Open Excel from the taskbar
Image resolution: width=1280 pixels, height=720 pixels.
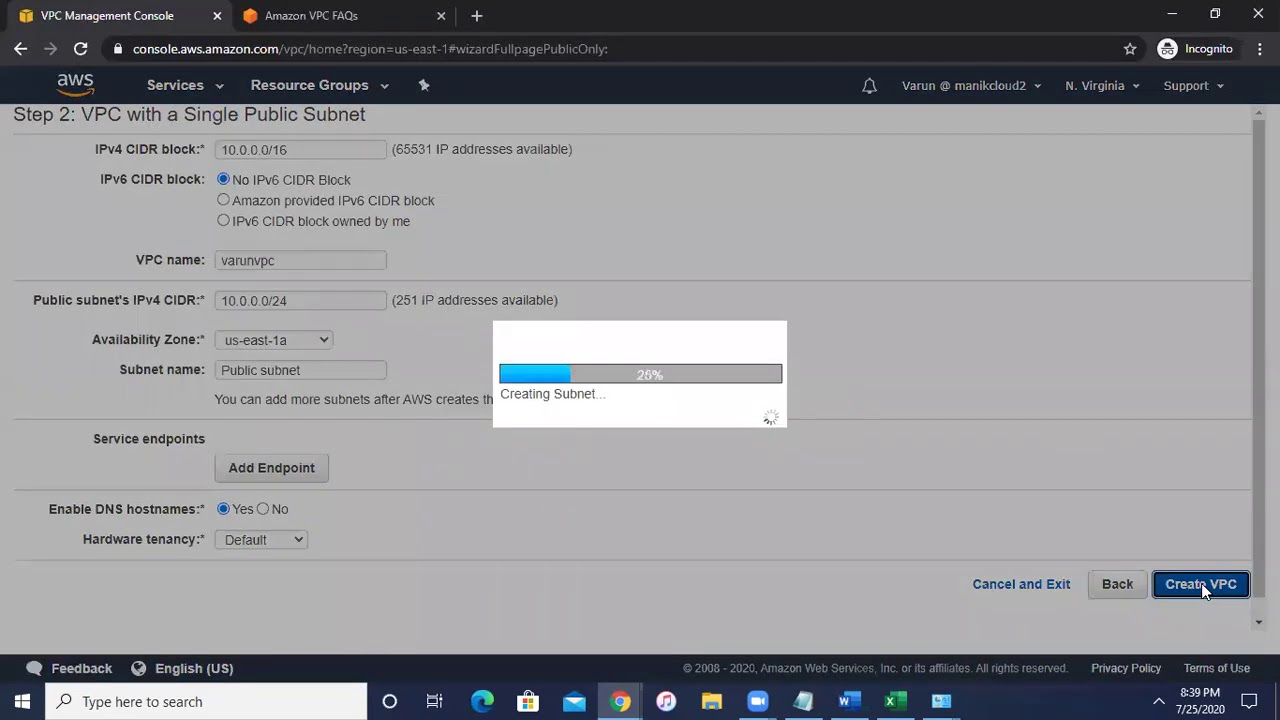tap(895, 702)
